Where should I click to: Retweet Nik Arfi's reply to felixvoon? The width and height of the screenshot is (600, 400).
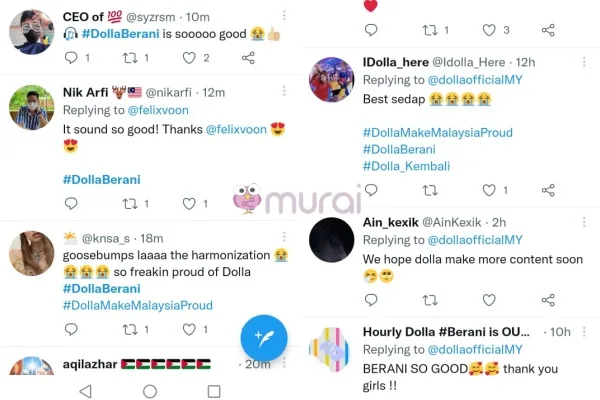tap(130, 204)
